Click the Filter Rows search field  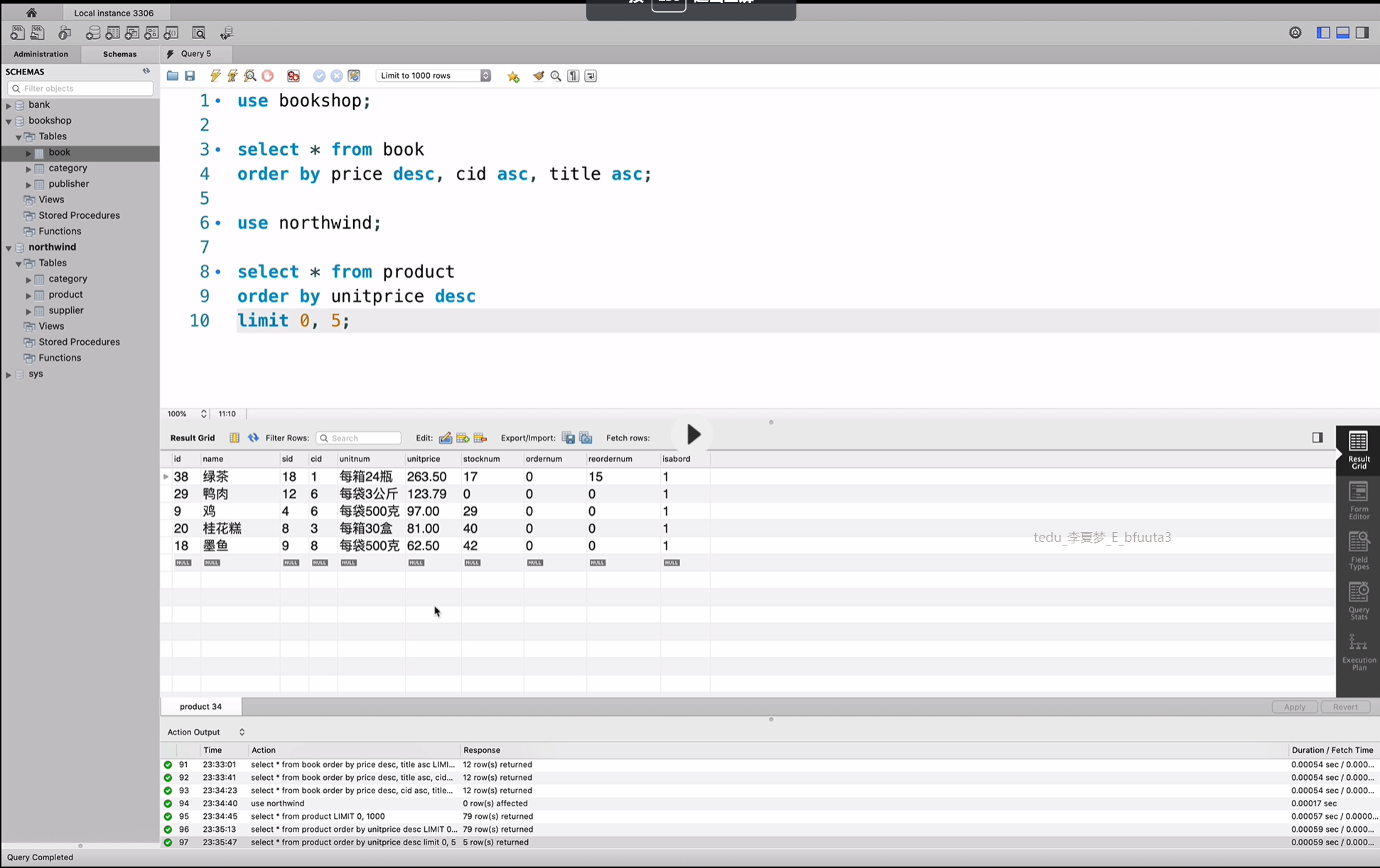[358, 438]
